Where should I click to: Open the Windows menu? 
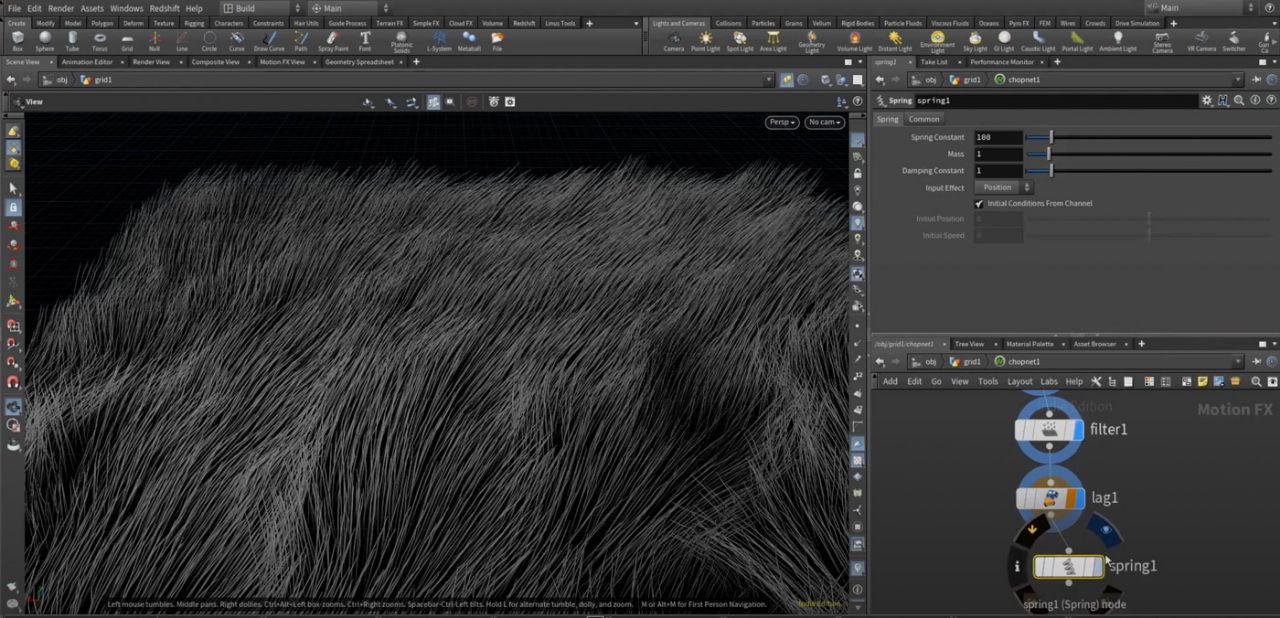126,8
